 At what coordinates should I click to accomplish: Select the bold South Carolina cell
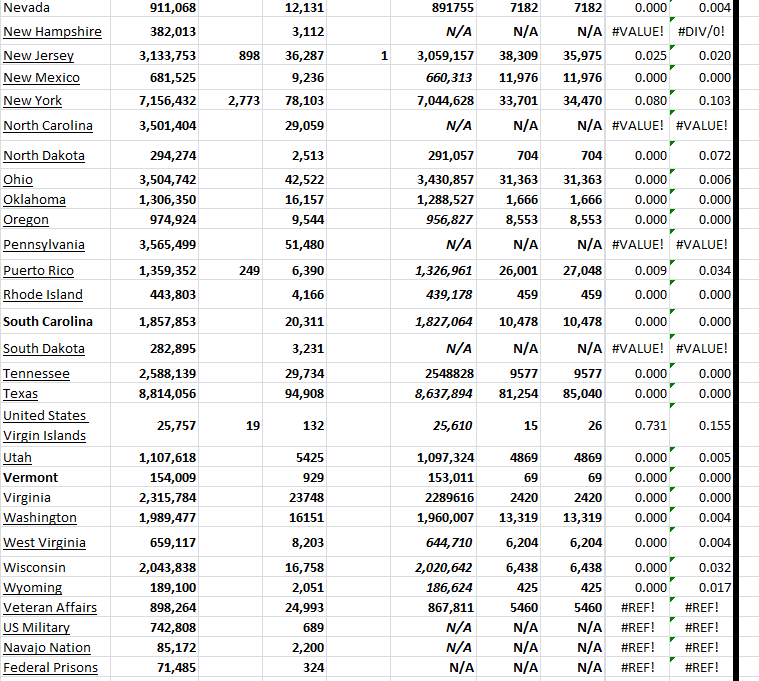[x=48, y=322]
